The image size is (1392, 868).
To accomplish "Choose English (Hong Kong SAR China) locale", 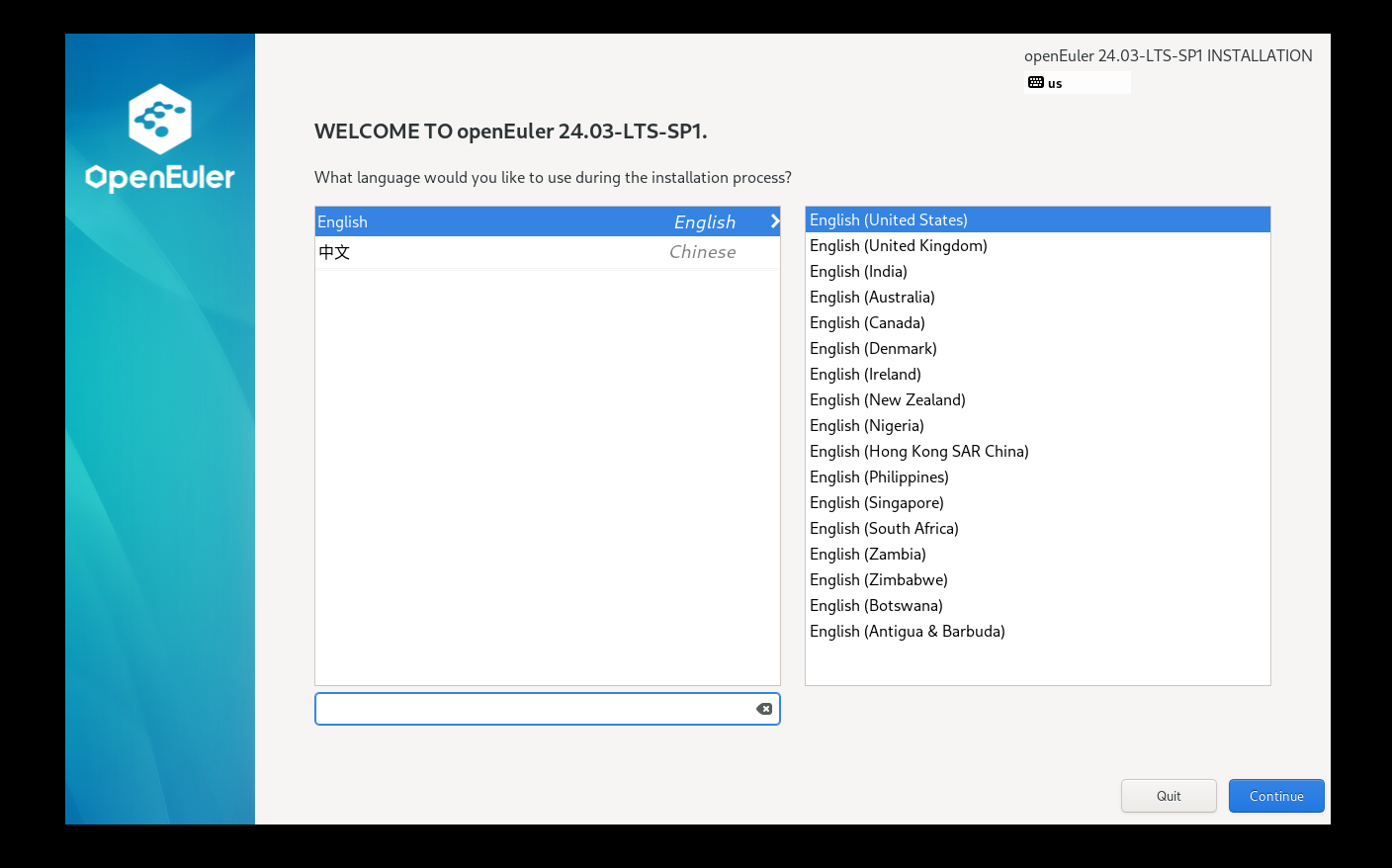I will coord(1038,451).
